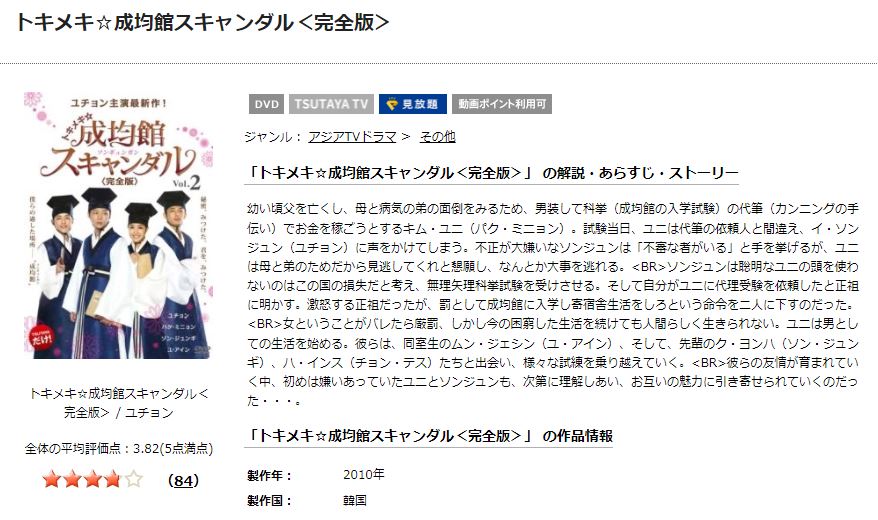Click the second rating star
Viewport: 878px width, 520px height.
(72, 480)
